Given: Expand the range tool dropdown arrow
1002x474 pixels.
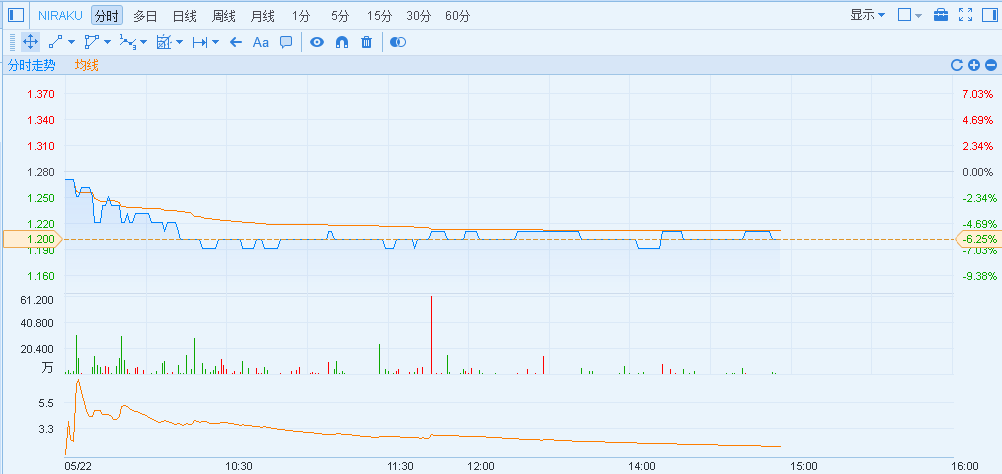Looking at the screenshot, I should (215, 43).
